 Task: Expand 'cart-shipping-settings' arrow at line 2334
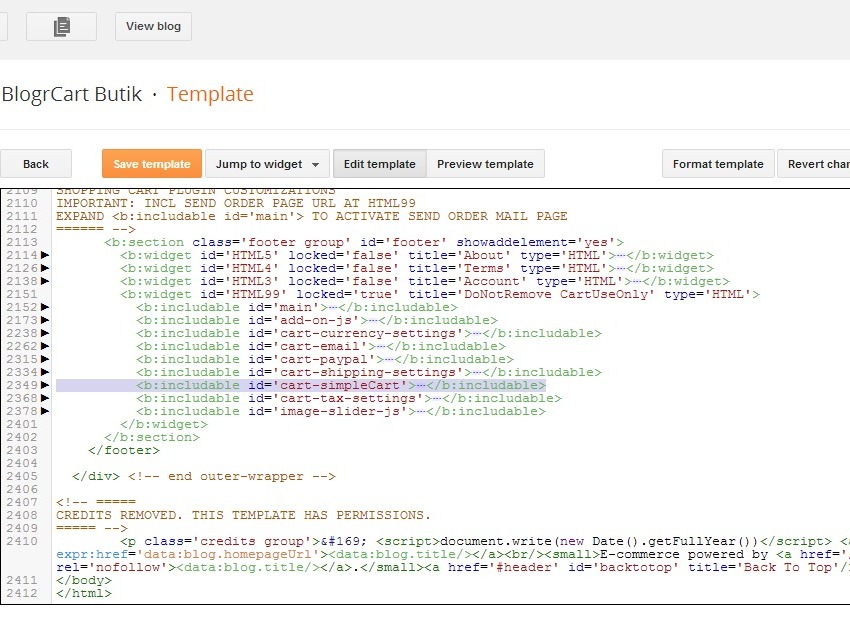[45, 372]
